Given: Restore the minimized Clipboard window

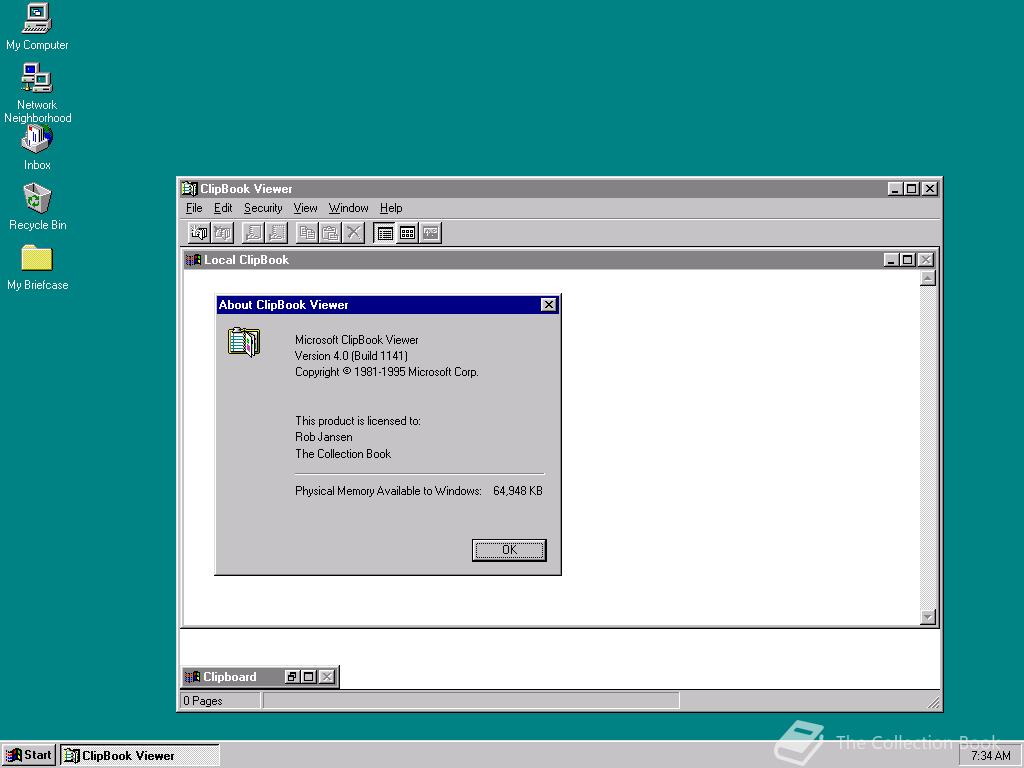Looking at the screenshot, I should 292,677.
